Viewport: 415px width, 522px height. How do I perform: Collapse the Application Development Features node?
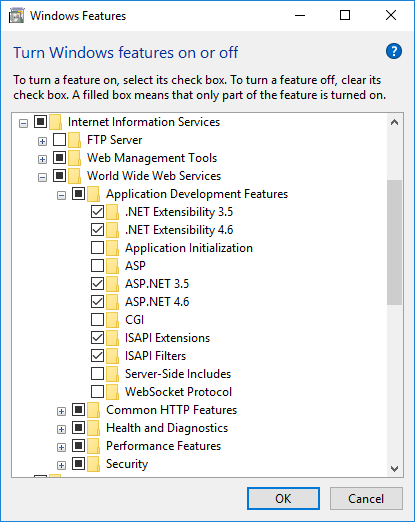pos(61,195)
